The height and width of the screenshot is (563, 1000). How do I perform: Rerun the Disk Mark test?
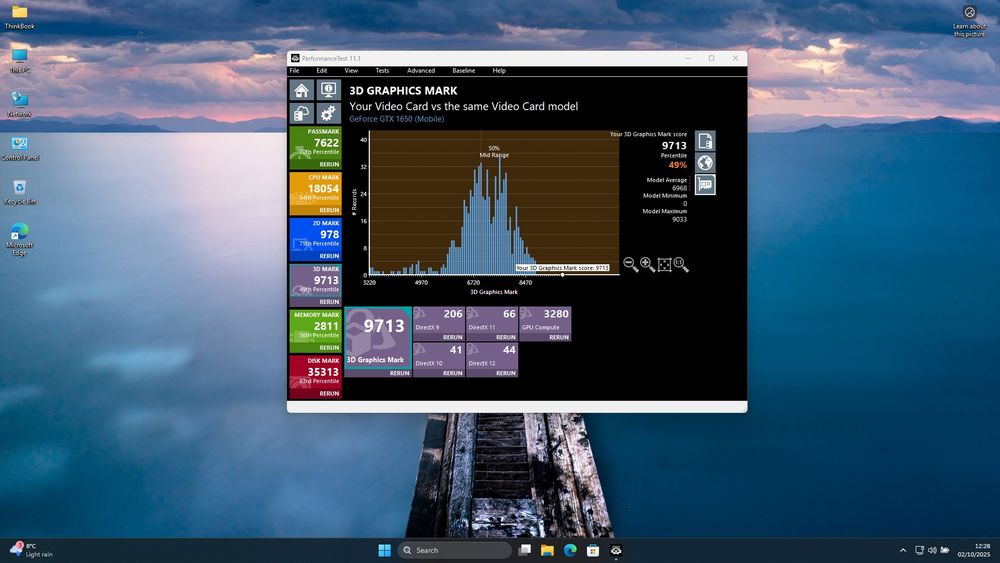click(x=329, y=394)
